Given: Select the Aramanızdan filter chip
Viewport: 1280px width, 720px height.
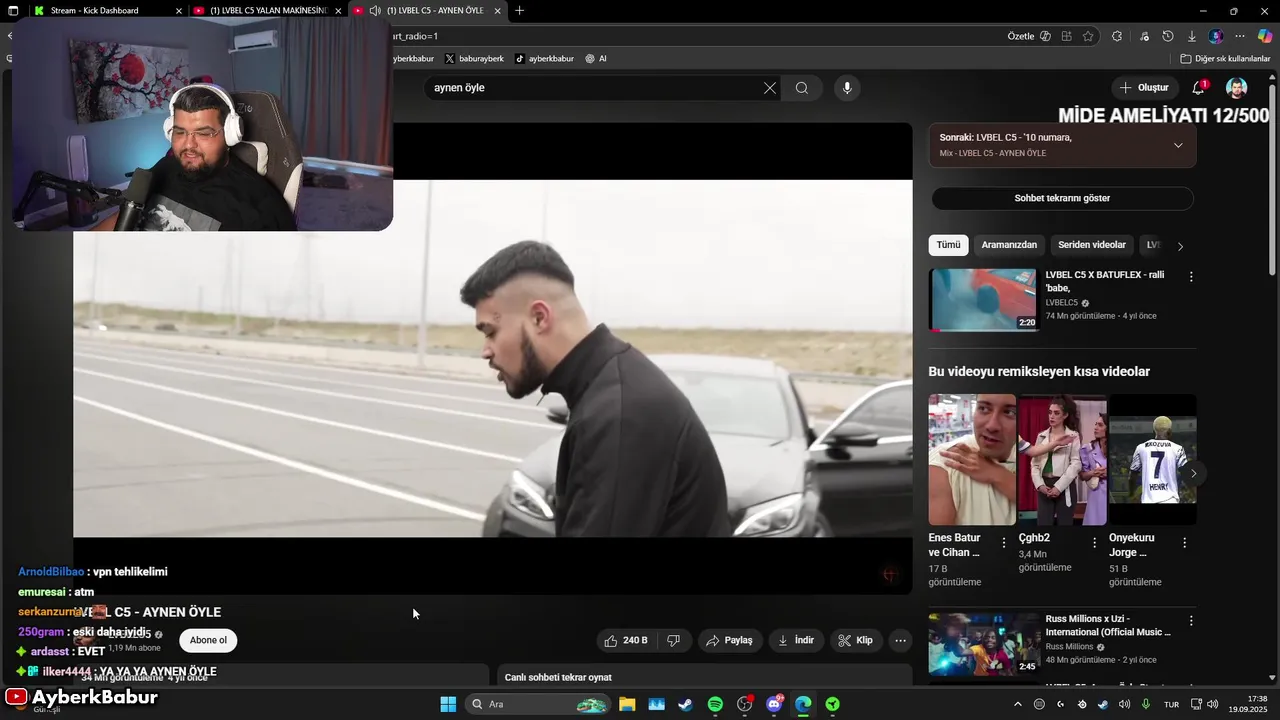Looking at the screenshot, I should 1009,245.
